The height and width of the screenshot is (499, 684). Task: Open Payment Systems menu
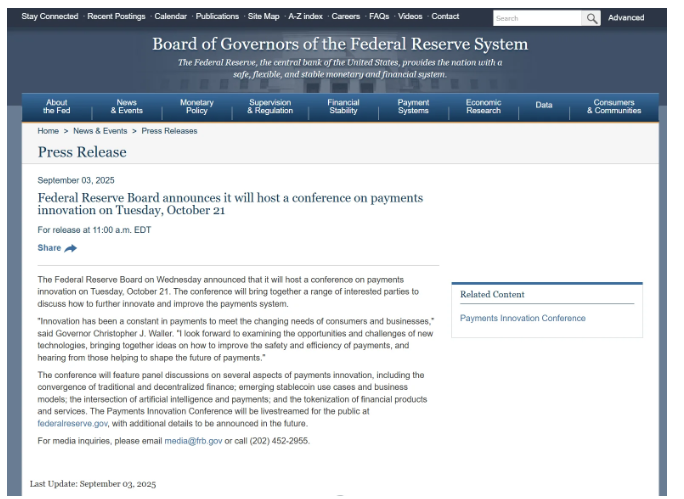pyautogui.click(x=413, y=106)
